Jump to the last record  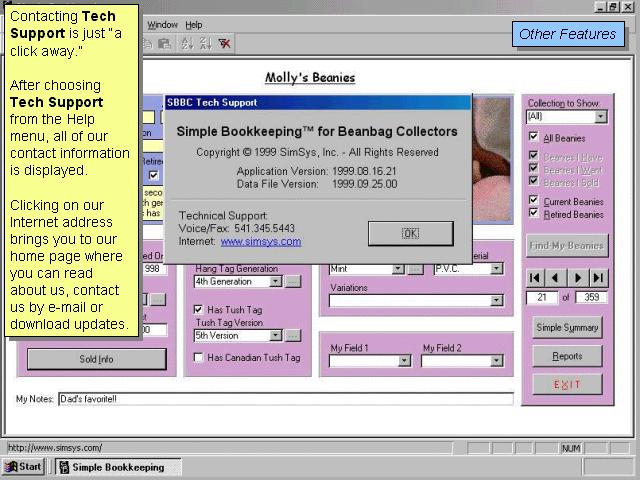(x=598, y=277)
